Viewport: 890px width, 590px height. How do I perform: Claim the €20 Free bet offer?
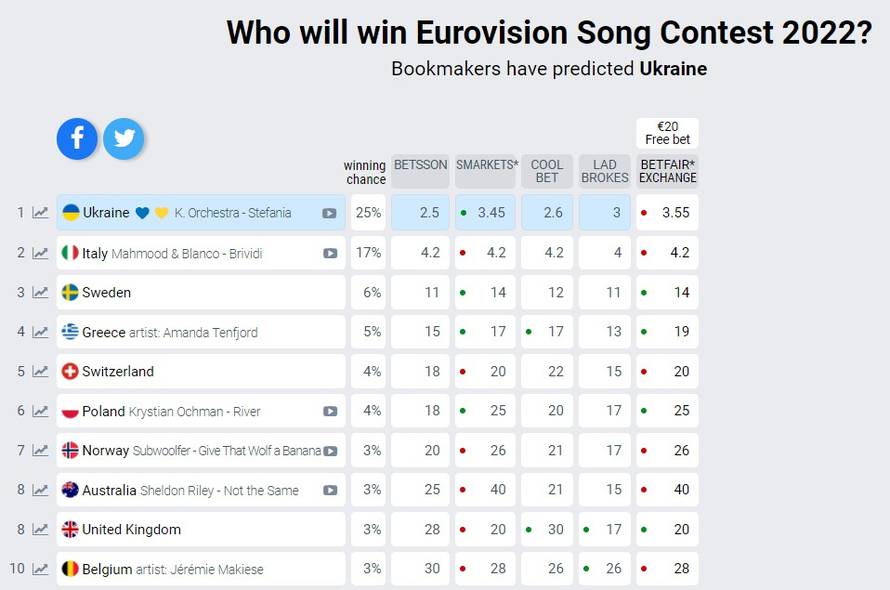click(666, 131)
